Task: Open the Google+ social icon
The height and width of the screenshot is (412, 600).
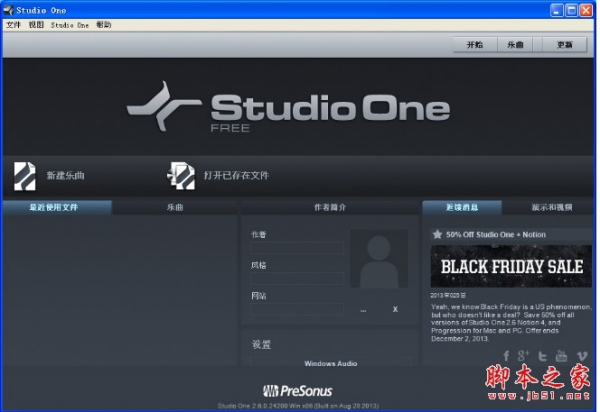Action: (x=523, y=356)
